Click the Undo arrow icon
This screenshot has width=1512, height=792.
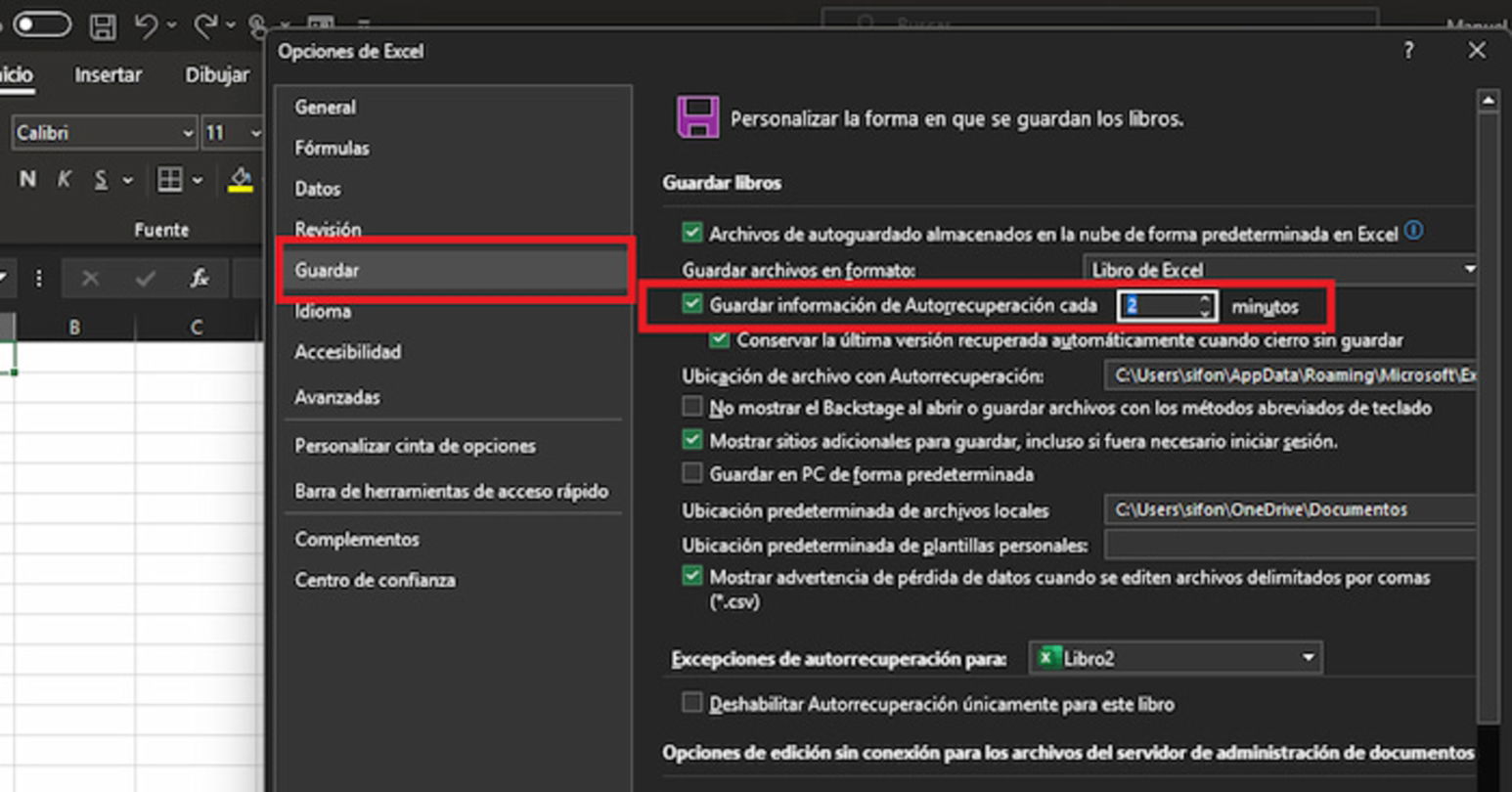coord(147,24)
